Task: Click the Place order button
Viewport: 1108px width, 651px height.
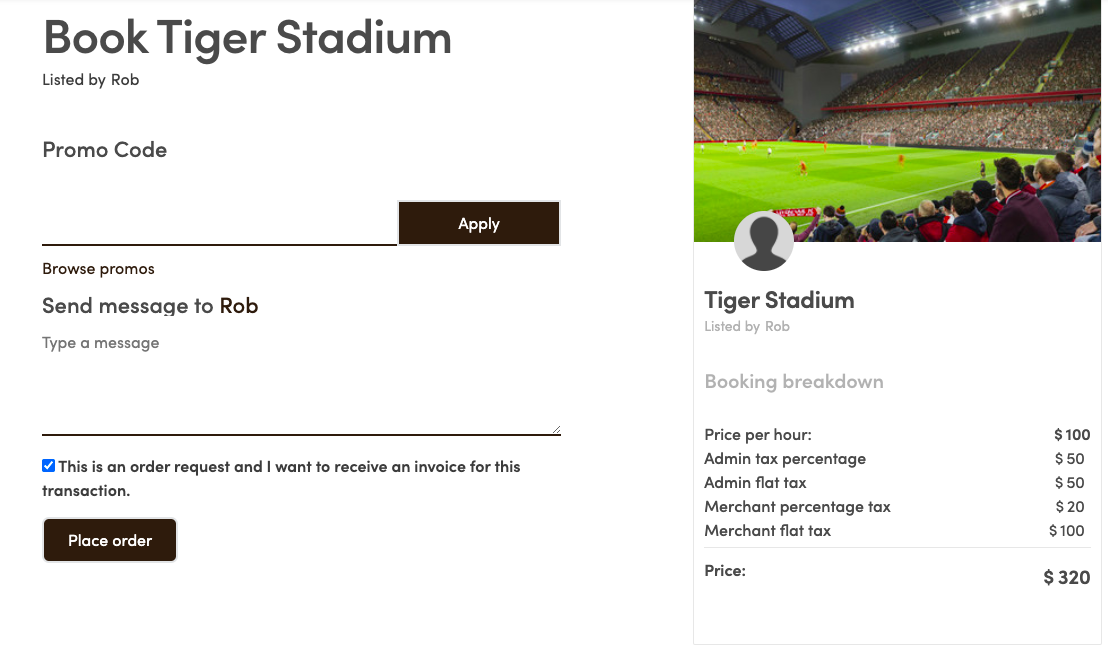Action: pos(110,541)
